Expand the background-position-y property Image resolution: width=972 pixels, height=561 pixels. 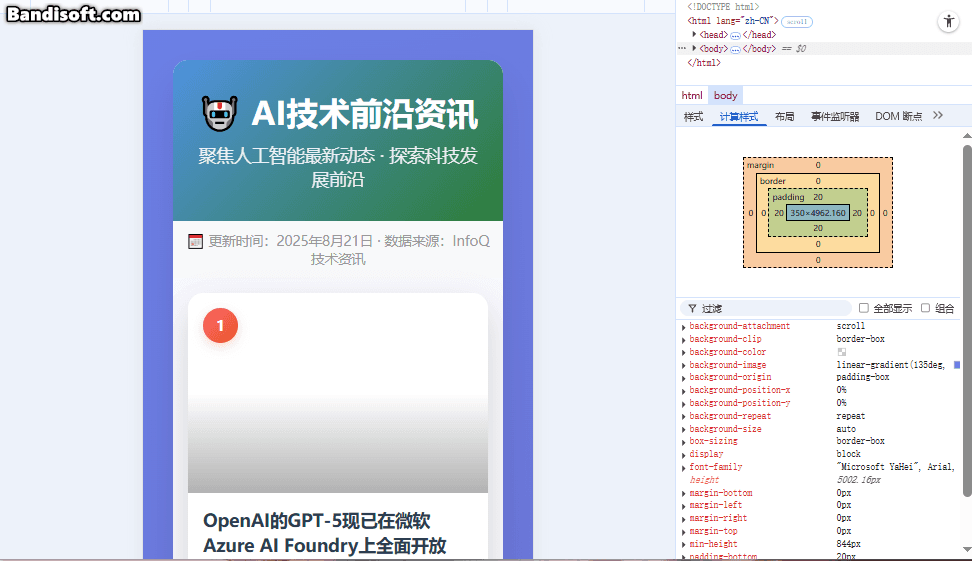click(x=684, y=404)
